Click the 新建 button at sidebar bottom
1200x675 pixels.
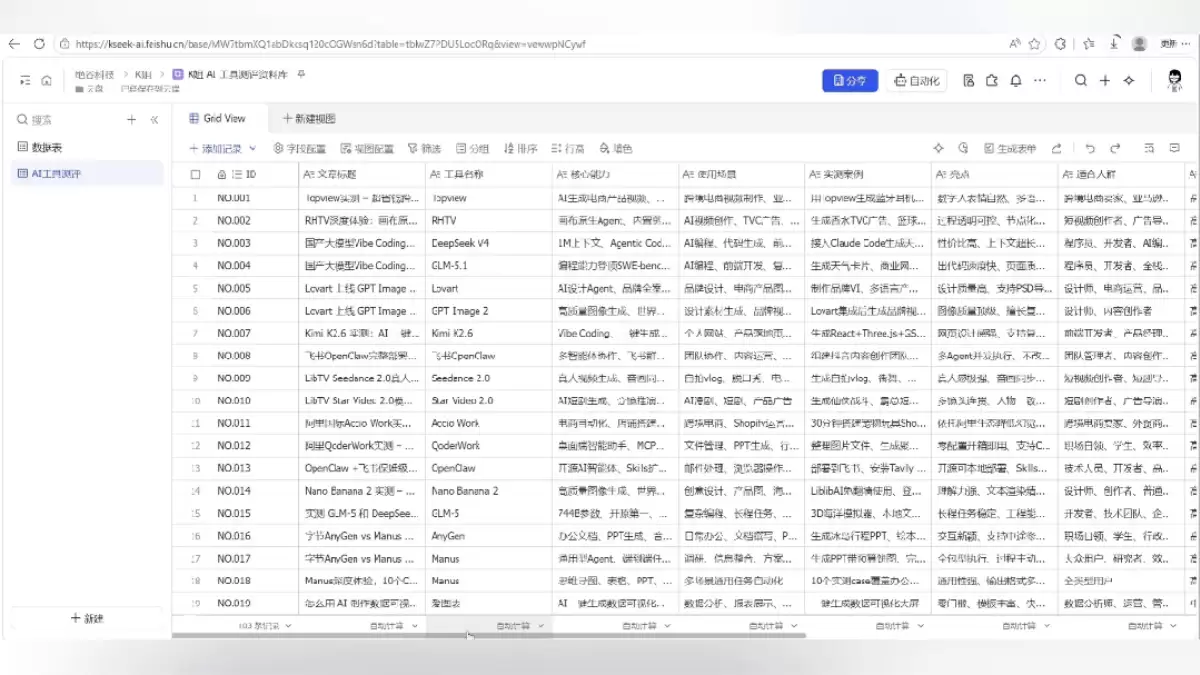(87, 618)
